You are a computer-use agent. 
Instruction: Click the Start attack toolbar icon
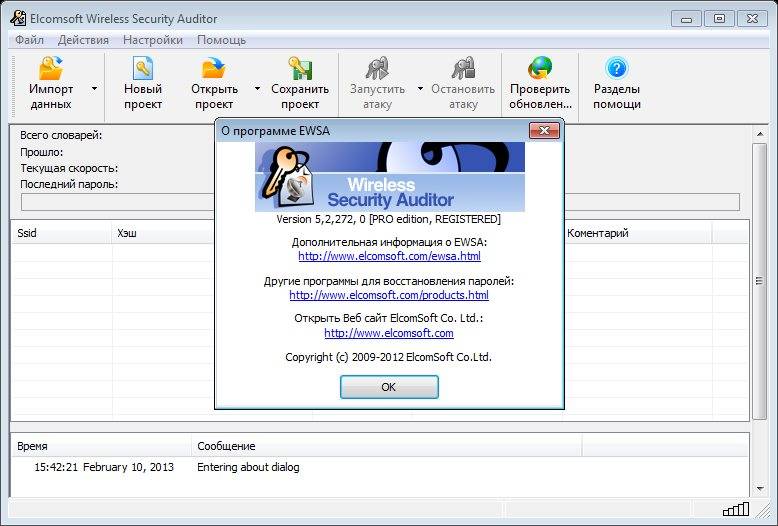[x=377, y=68]
